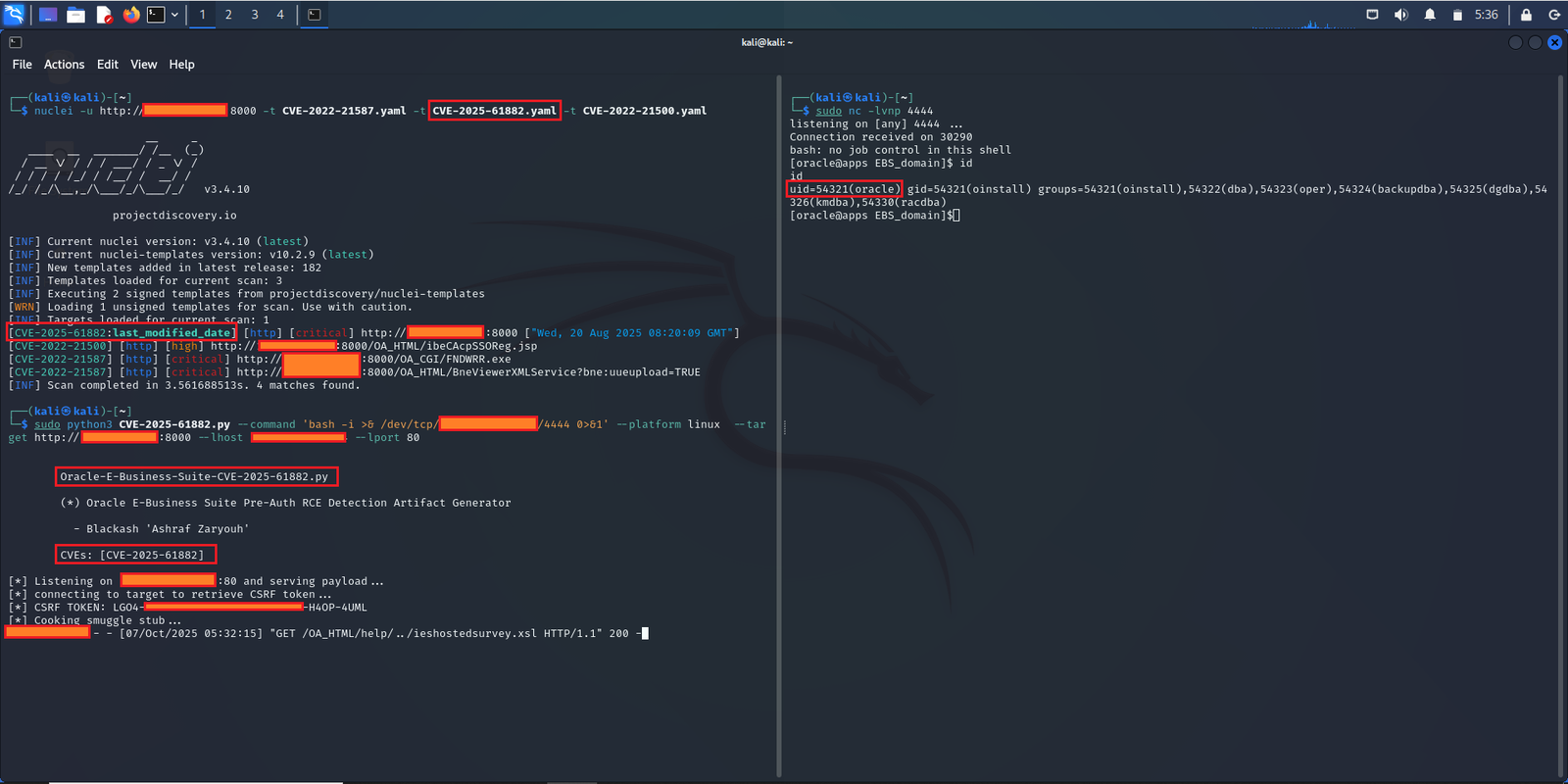Click the left terminal pane scrollbar

pyautogui.click(x=779, y=426)
